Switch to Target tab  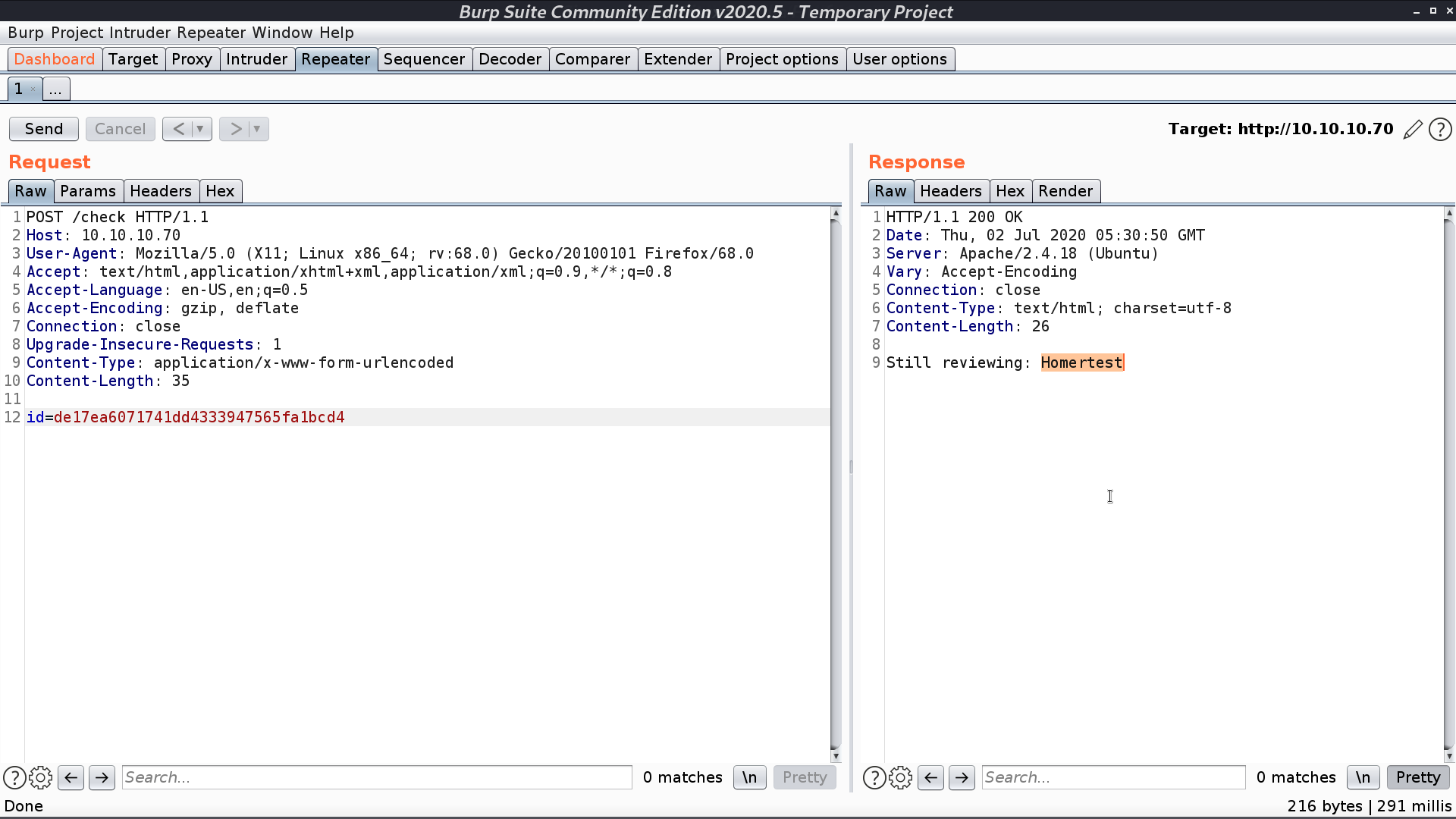click(133, 59)
